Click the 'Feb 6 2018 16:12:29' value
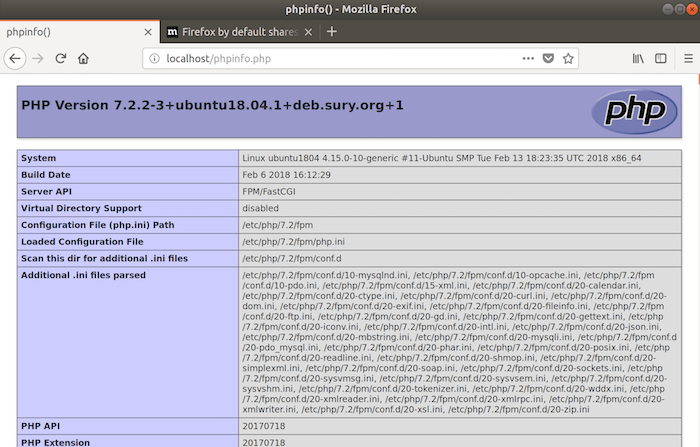700x447 pixels. tap(287, 175)
